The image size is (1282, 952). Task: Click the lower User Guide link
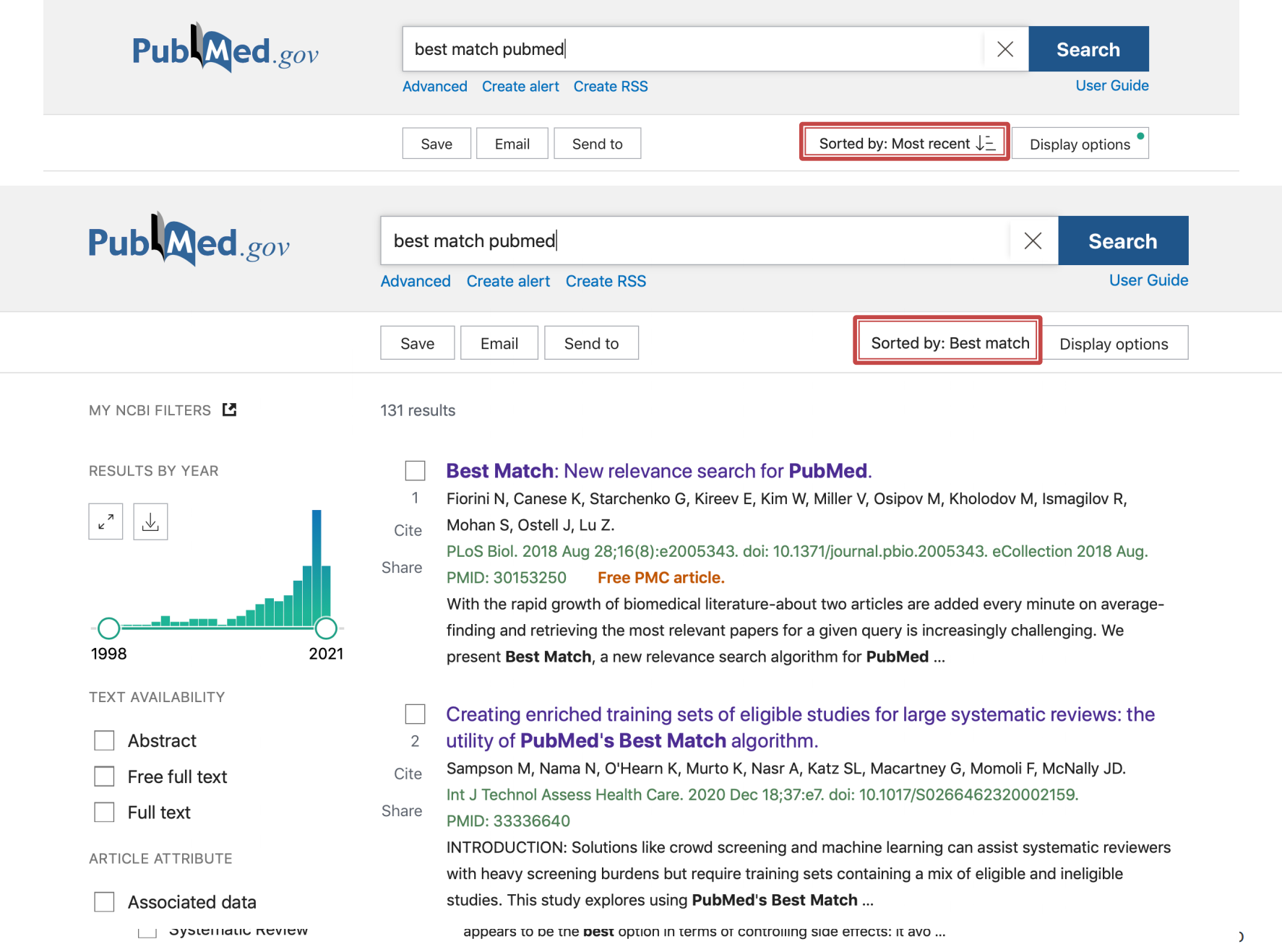(1148, 280)
